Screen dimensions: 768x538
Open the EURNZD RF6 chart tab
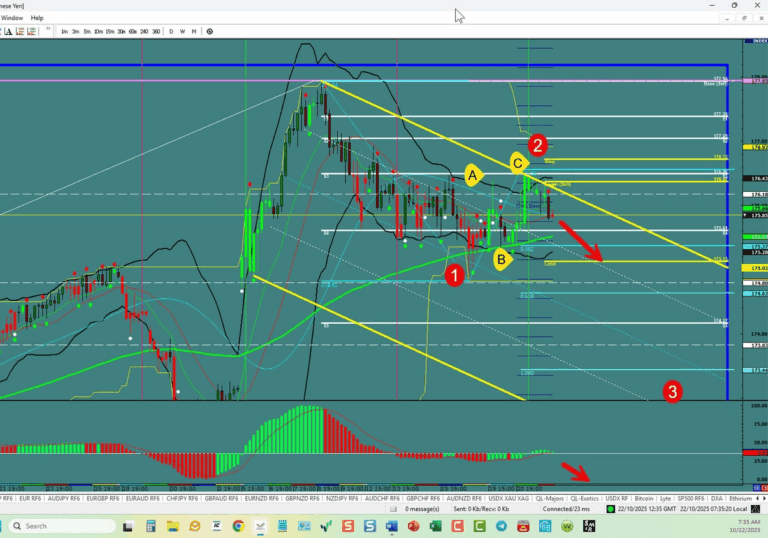pyautogui.click(x=262, y=498)
